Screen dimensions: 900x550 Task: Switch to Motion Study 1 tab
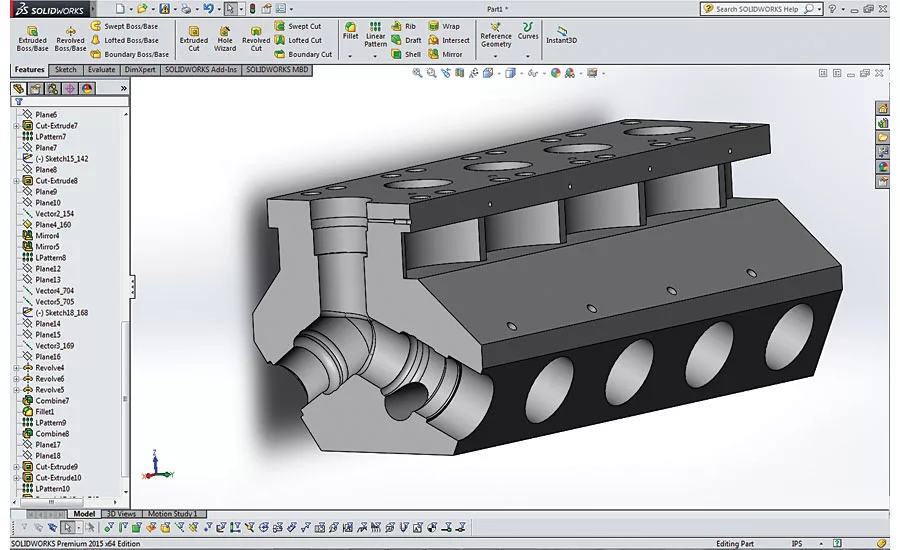click(172, 514)
